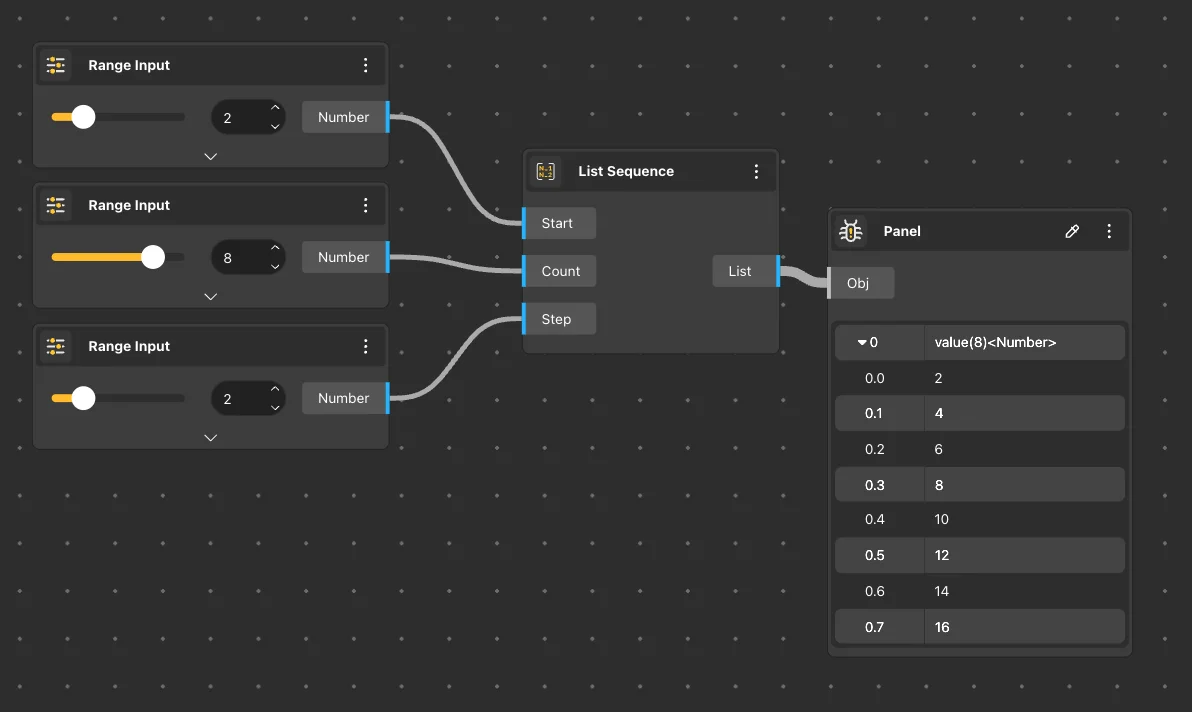Select the Obj input on Panel

[858, 283]
